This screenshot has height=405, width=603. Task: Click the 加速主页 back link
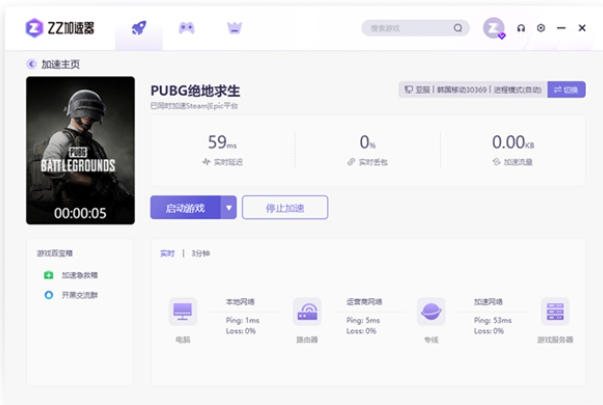pos(61,64)
